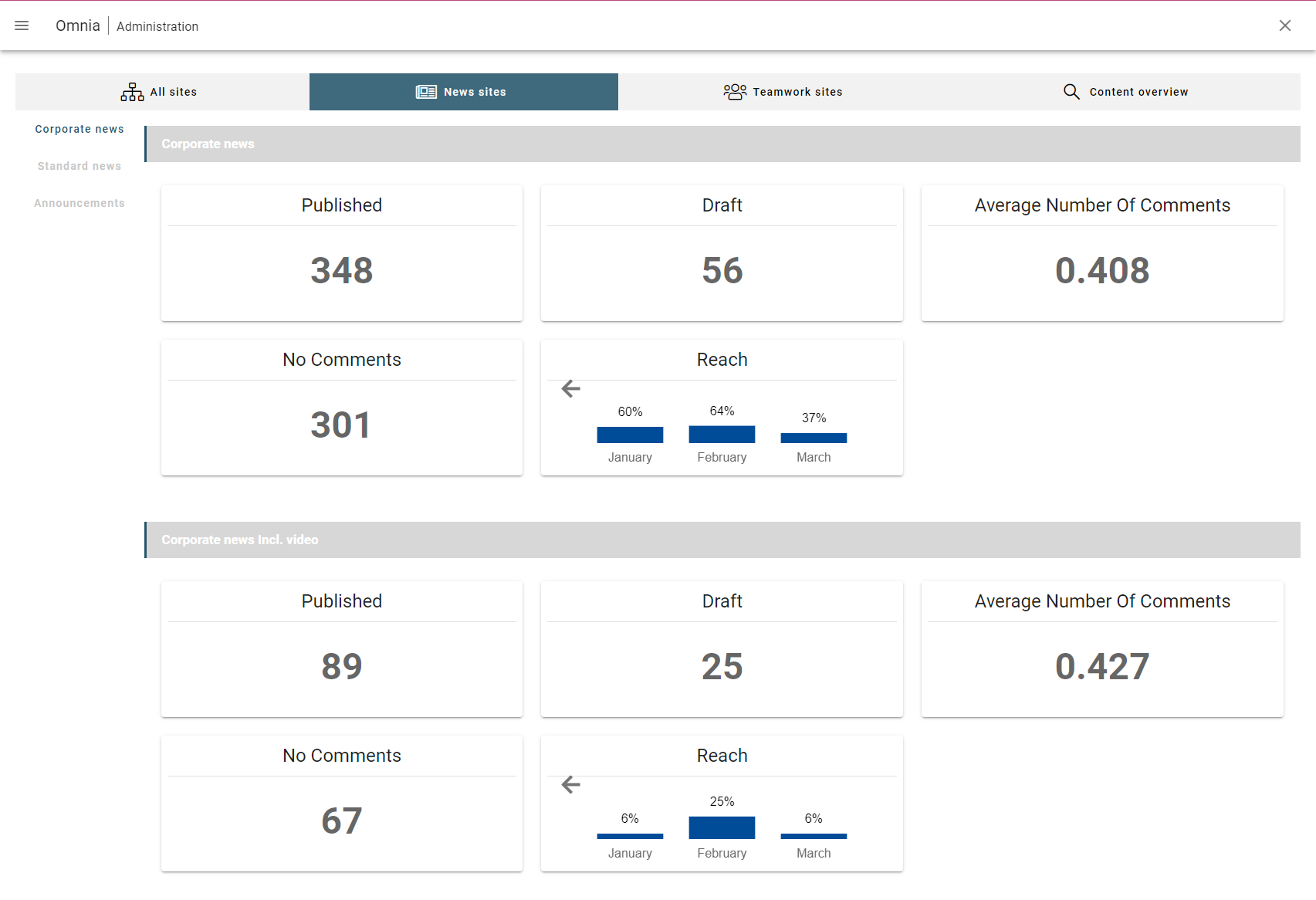Click the 64% February reach bar
This screenshot has height=900, width=1316.
722,435
